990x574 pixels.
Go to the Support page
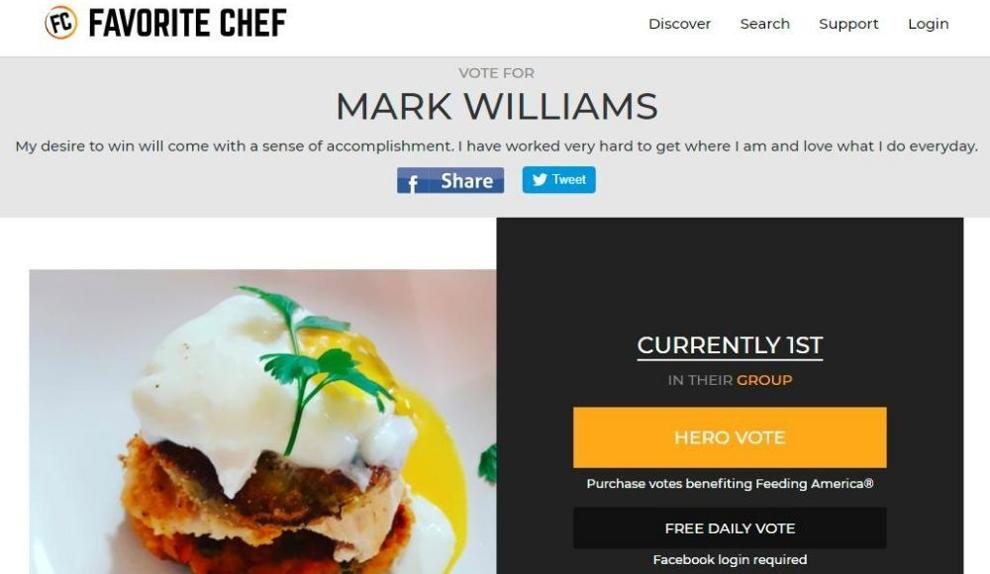click(849, 24)
